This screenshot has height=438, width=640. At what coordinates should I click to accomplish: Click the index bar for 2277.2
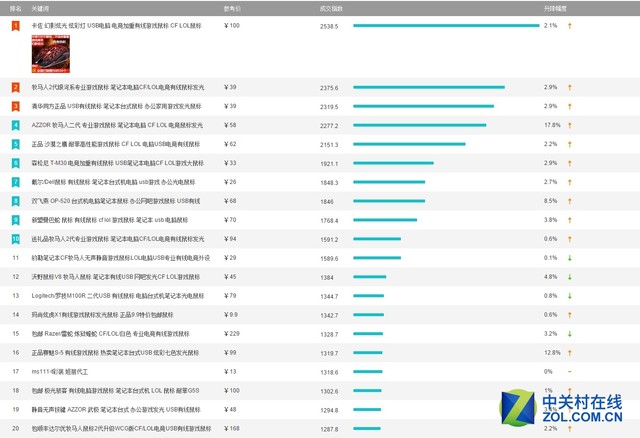[420, 125]
